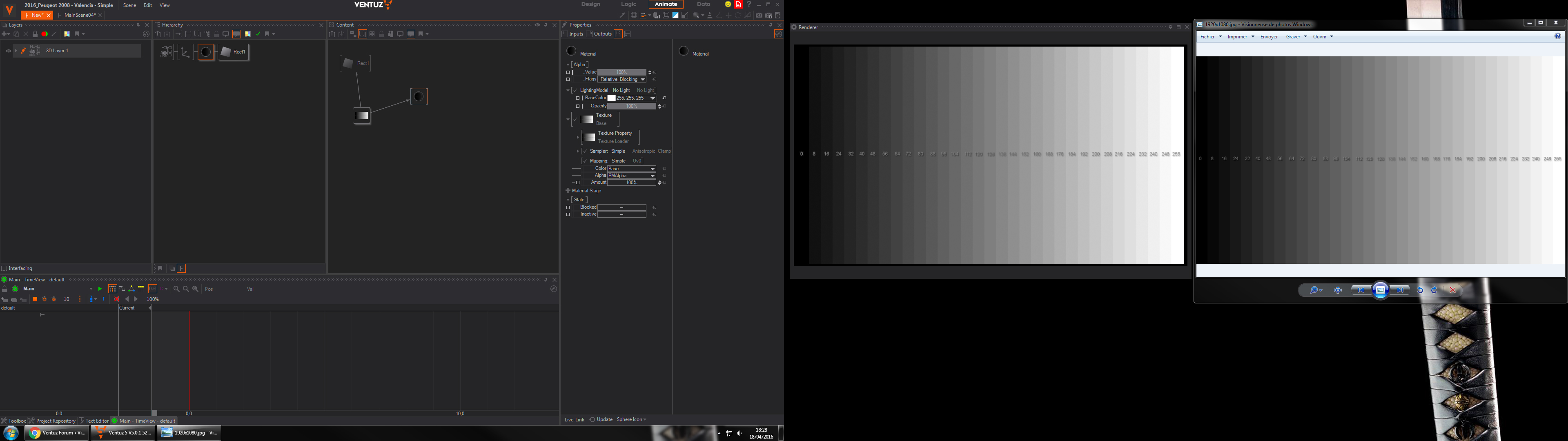Screen dimensions: 1568x441
Task: Click the BaseColor white color swatch
Action: point(611,98)
